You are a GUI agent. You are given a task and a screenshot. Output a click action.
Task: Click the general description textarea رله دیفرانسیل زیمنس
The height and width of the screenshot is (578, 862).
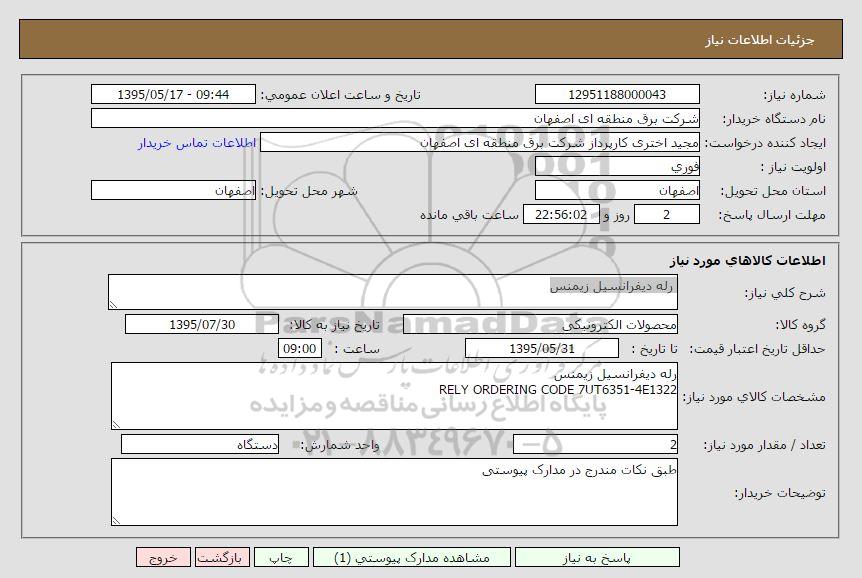(x=393, y=292)
